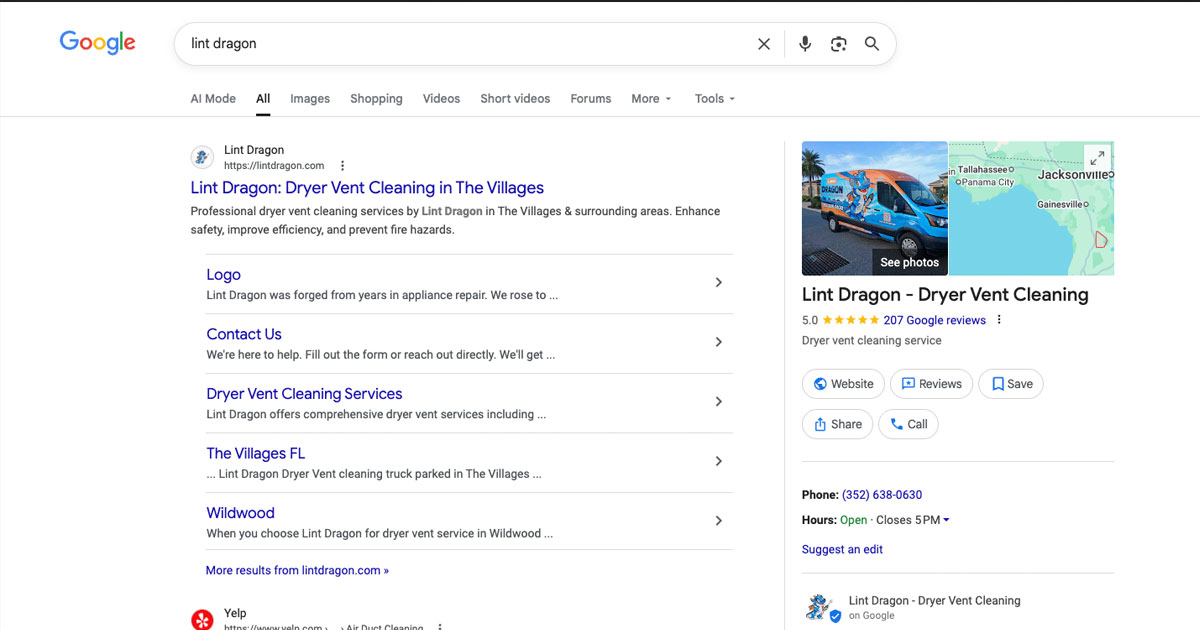This screenshot has width=1200, height=630.
Task: Open the Tools dropdown
Action: click(714, 98)
